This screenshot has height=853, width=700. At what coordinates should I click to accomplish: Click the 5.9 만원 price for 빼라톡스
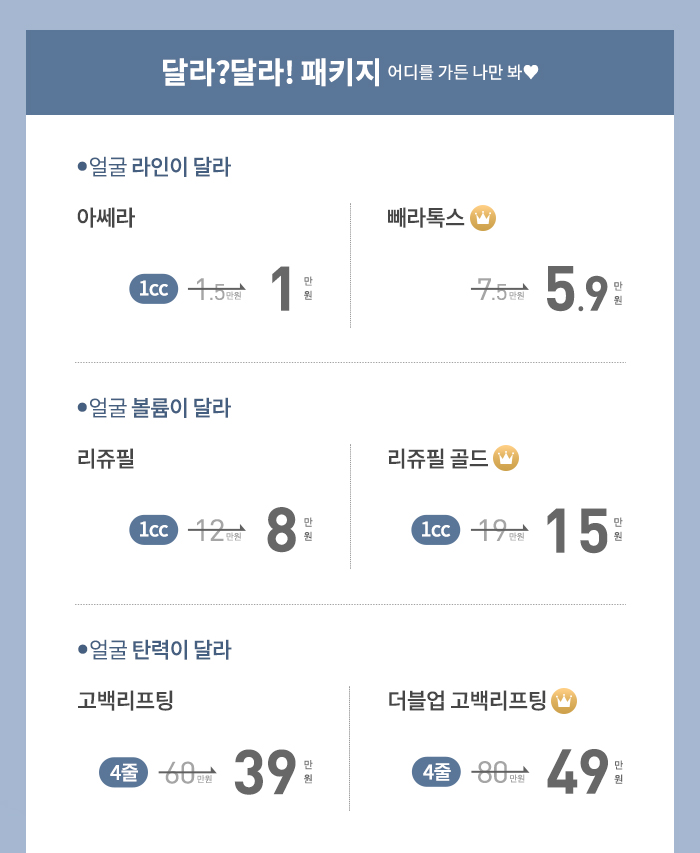pos(585,288)
